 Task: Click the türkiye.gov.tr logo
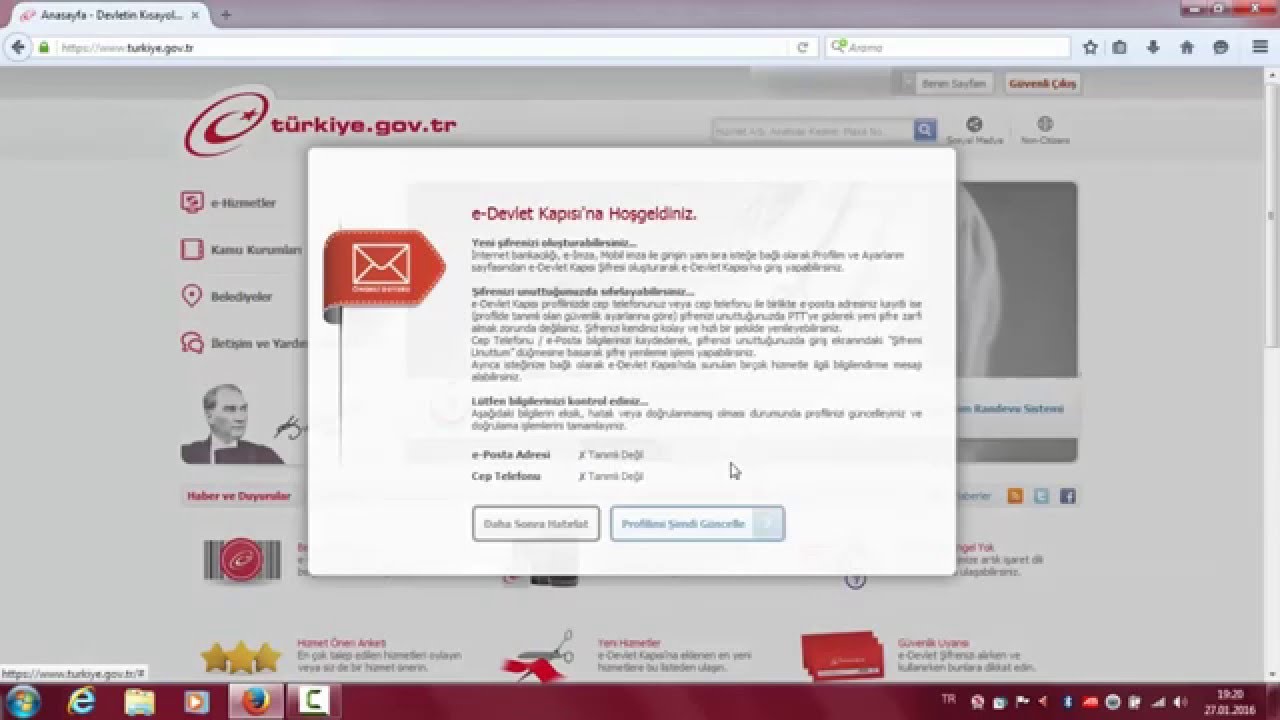coord(320,122)
